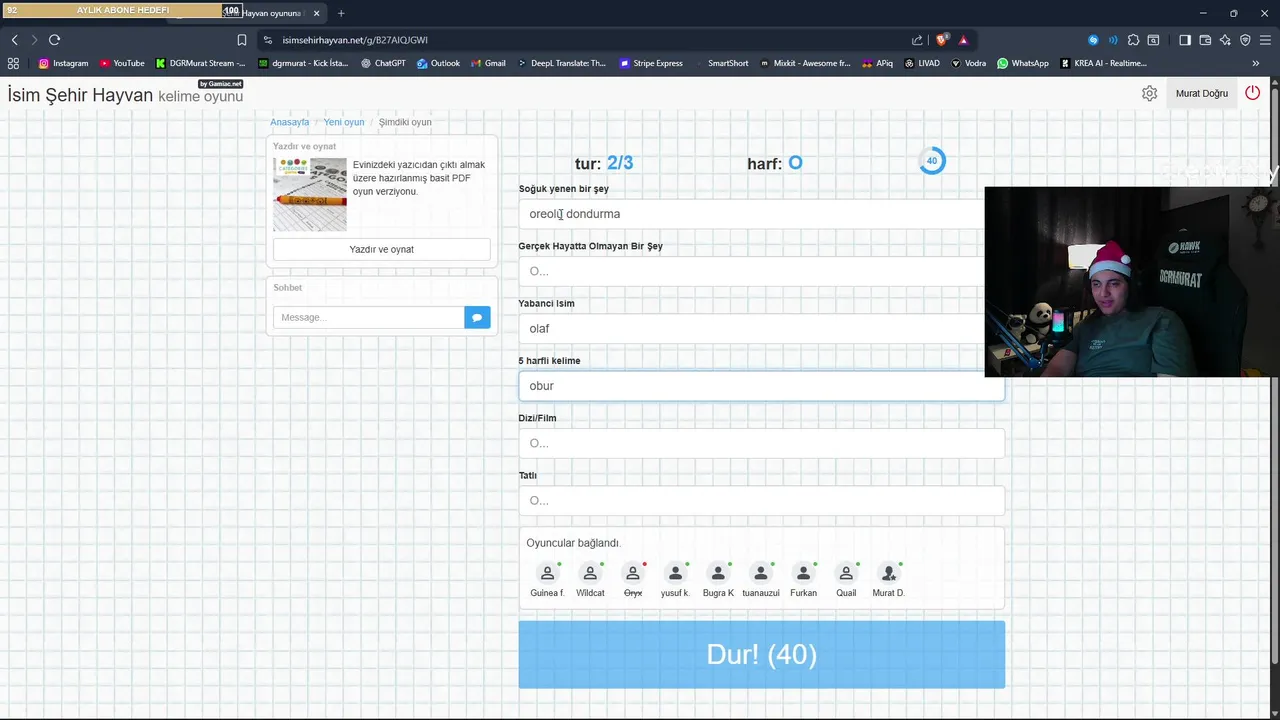Open Brave VPN shield icon

tap(1245, 40)
